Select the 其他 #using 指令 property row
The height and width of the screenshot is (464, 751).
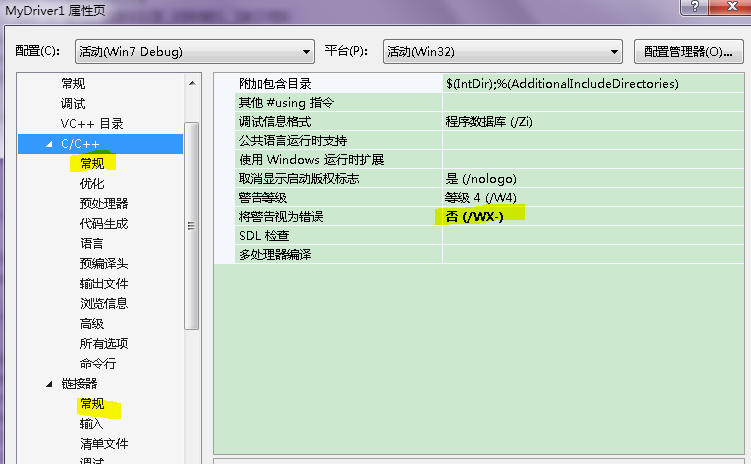pos(489,102)
